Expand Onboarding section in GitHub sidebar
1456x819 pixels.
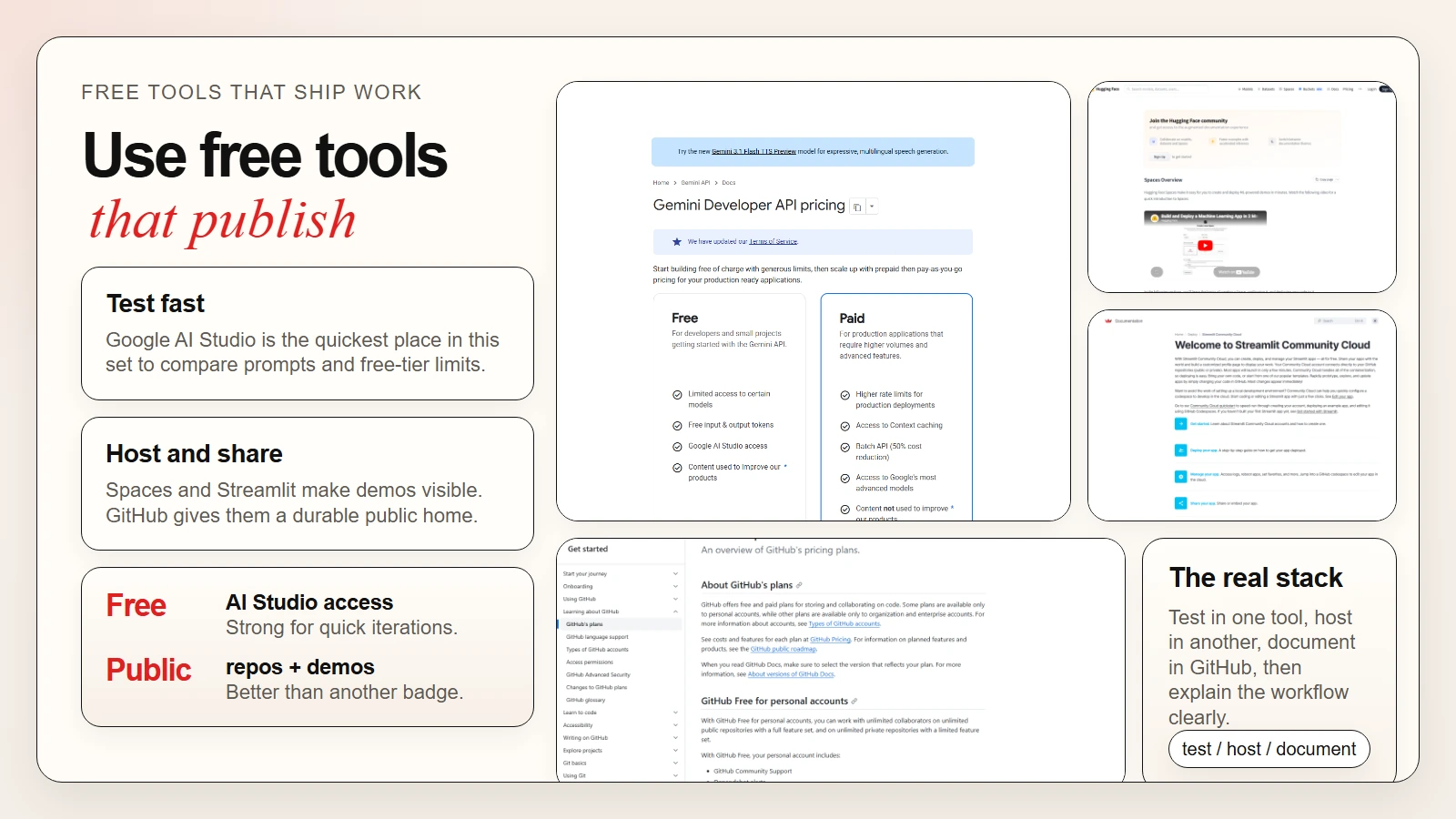tap(675, 587)
